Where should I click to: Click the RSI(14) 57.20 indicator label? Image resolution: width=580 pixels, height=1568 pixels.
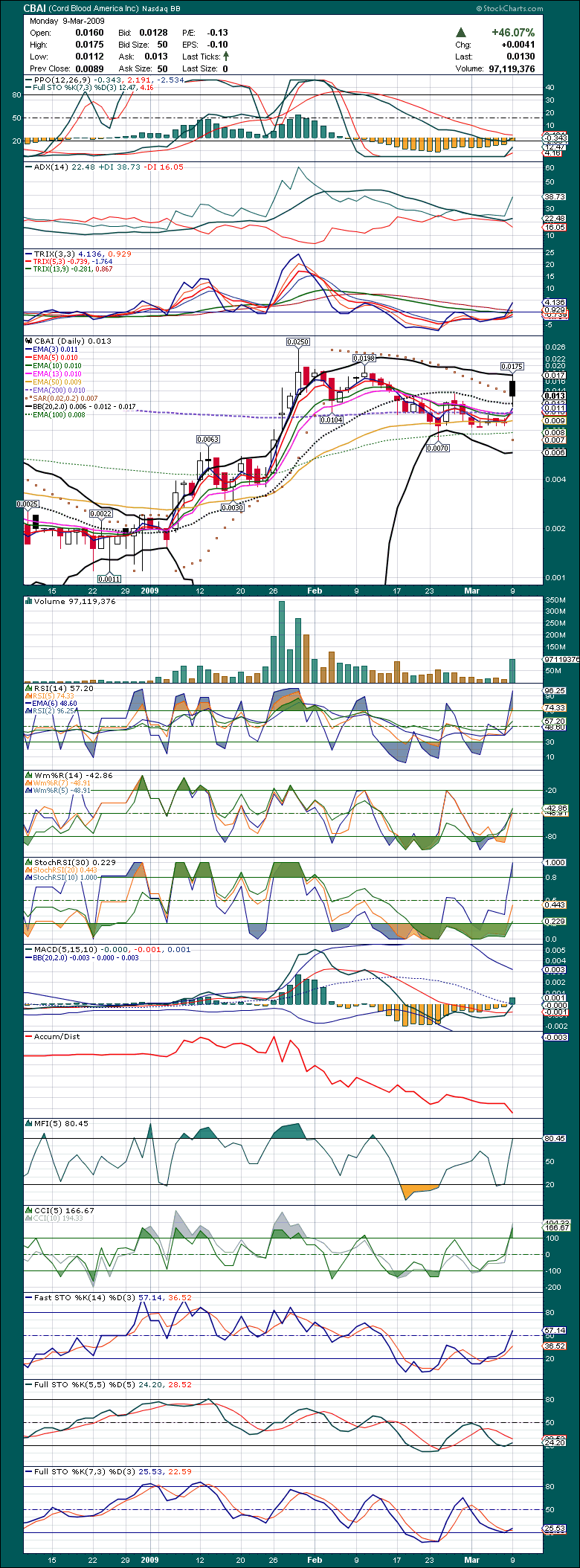(x=64, y=688)
